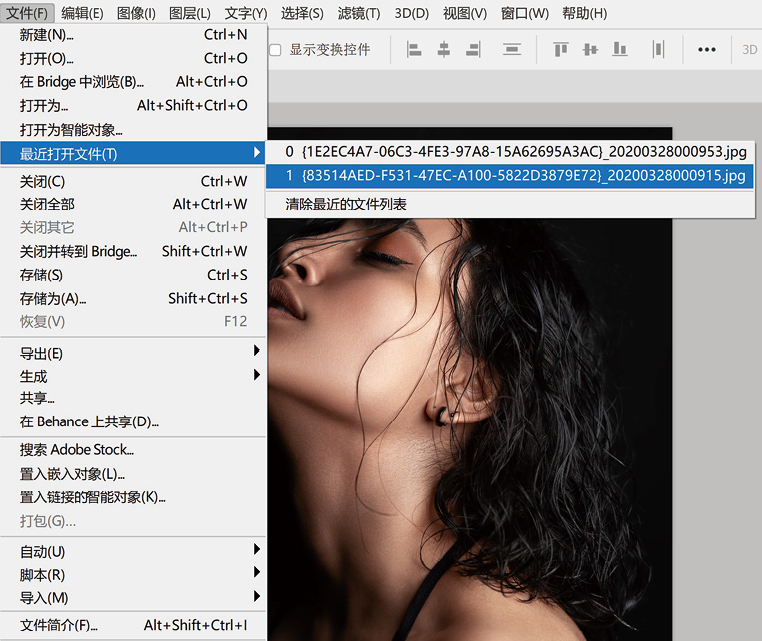The height and width of the screenshot is (641, 762).
Task: Open the 文字(Y) menu
Action: pos(245,13)
